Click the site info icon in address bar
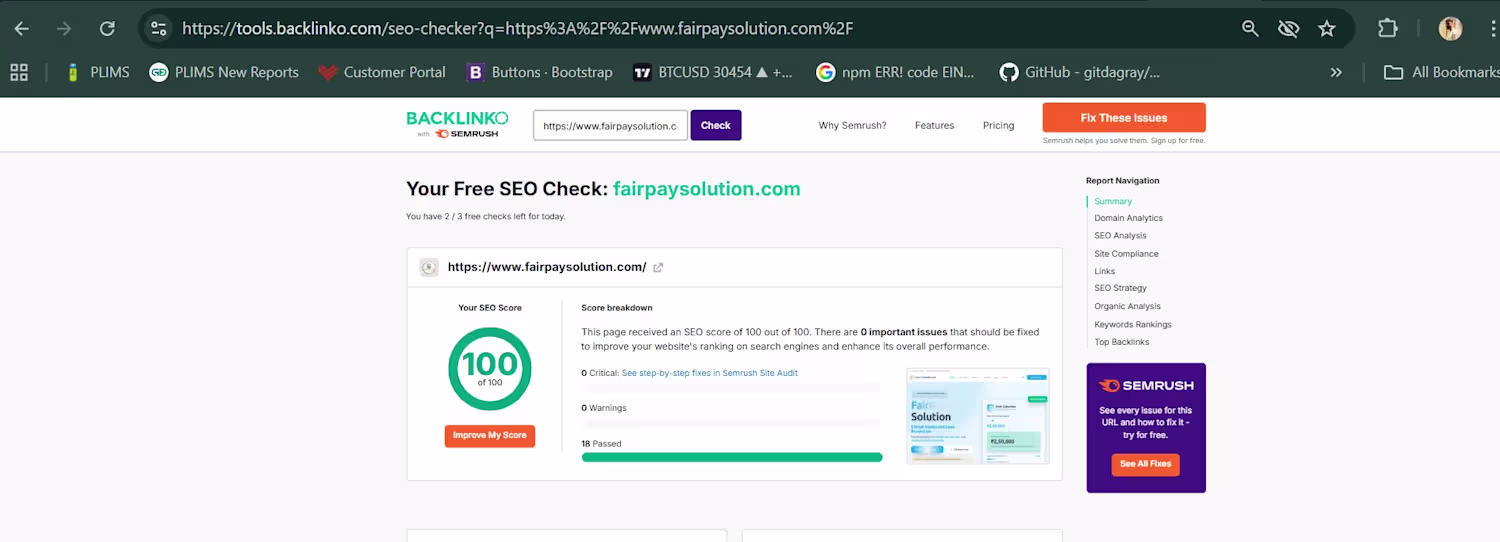This screenshot has height=542, width=1500. 159,29
